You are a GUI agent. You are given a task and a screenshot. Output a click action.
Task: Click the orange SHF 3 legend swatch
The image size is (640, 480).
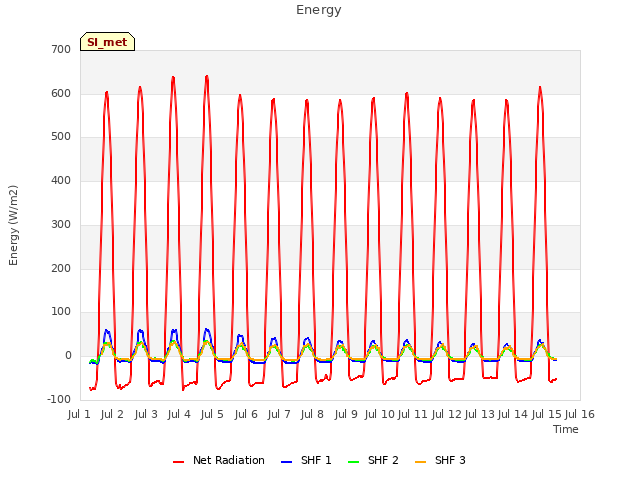pos(420,462)
